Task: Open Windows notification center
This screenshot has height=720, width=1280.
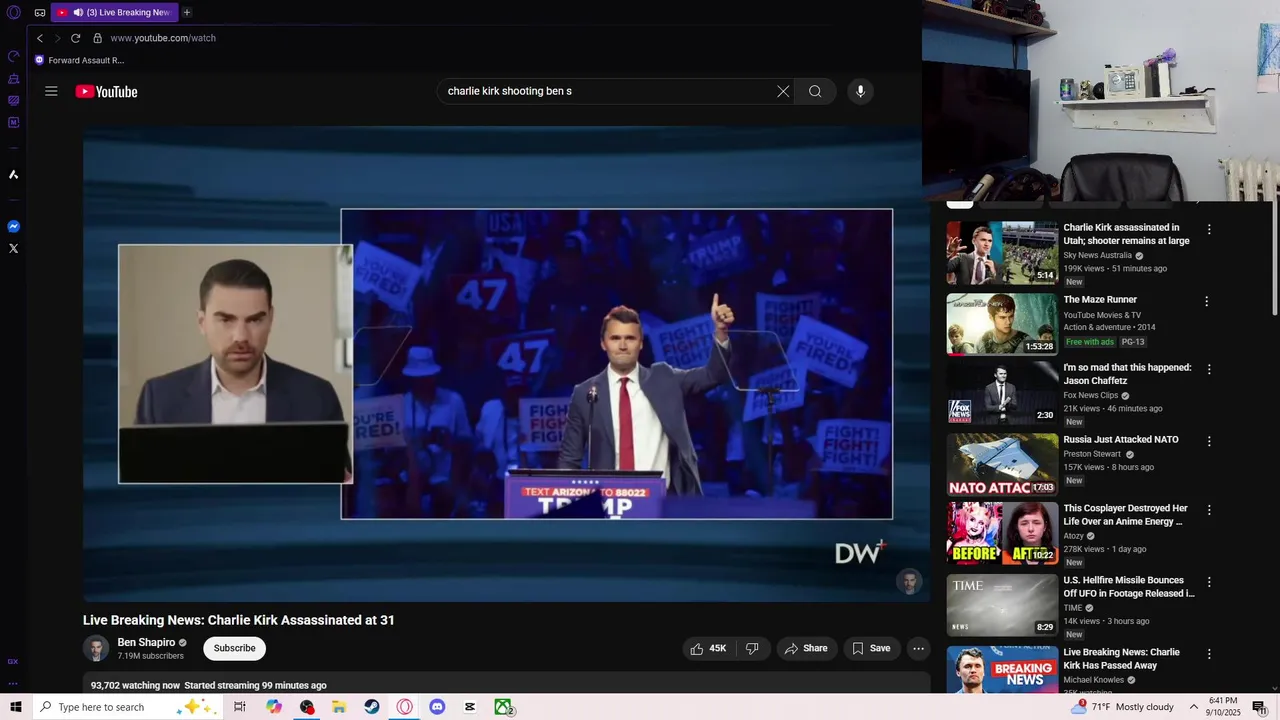Action: point(1260,707)
